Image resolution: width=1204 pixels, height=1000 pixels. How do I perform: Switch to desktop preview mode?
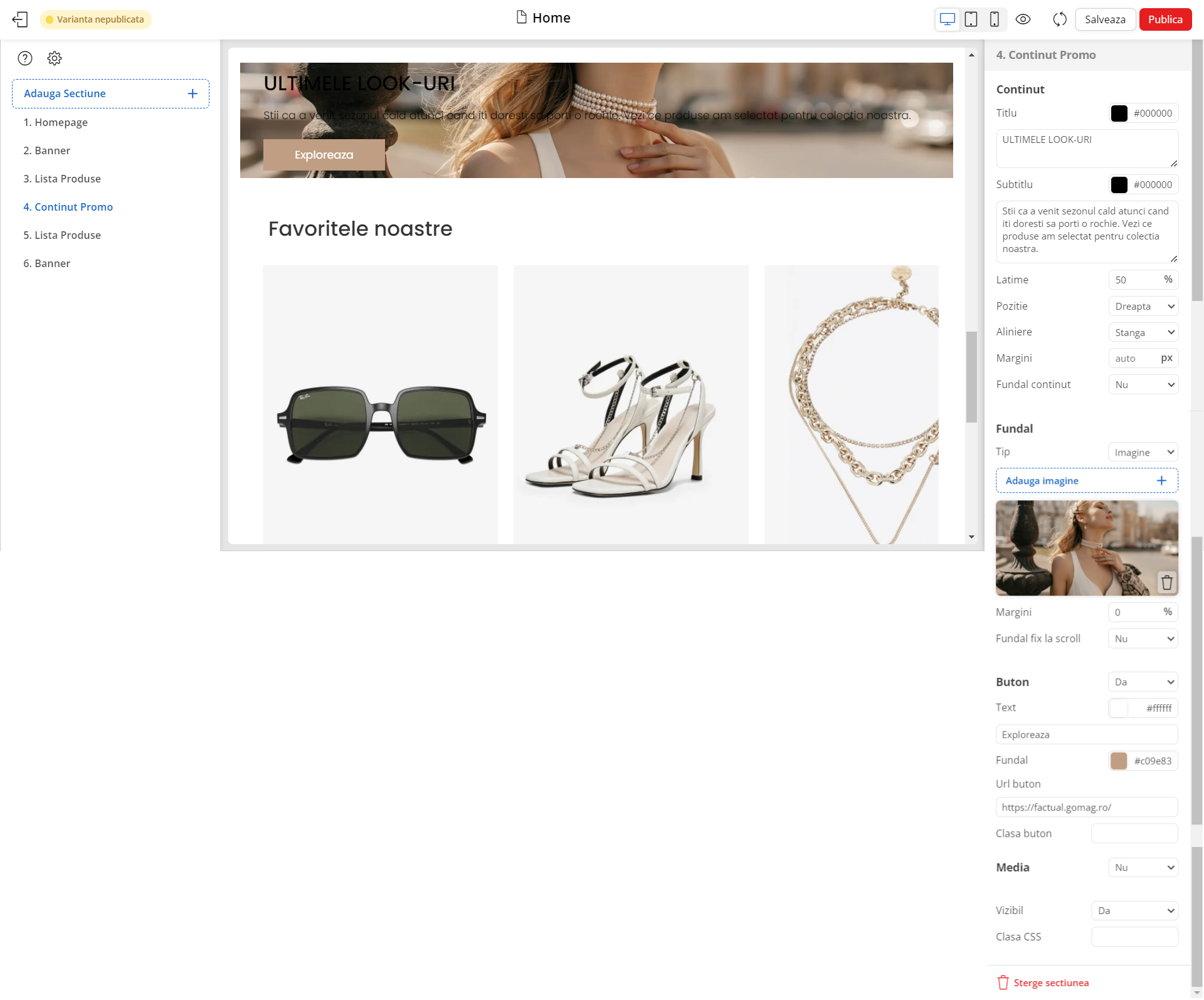[947, 19]
